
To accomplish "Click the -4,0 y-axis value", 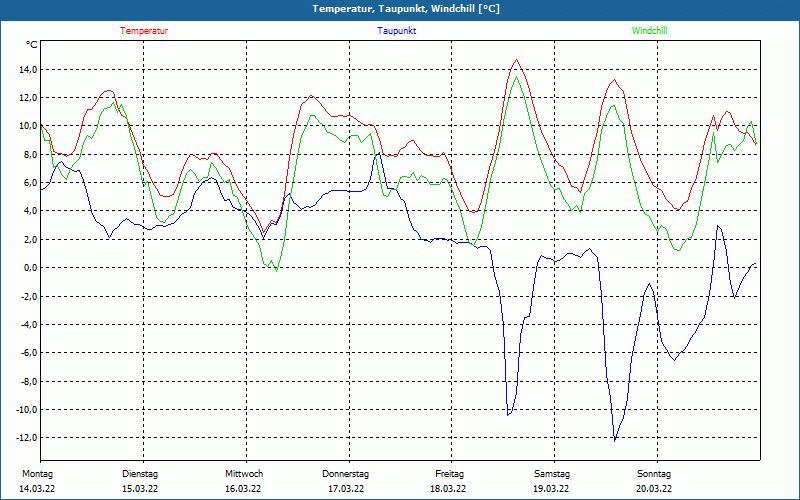I will coord(28,324).
